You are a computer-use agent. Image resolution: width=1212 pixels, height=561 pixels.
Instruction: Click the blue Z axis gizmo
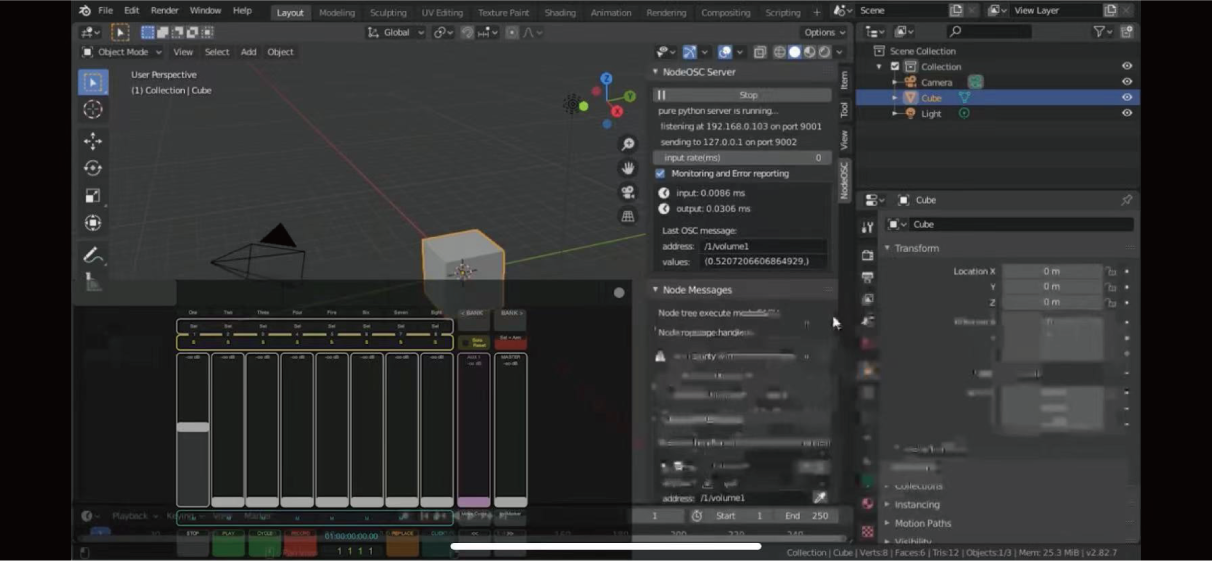606,78
